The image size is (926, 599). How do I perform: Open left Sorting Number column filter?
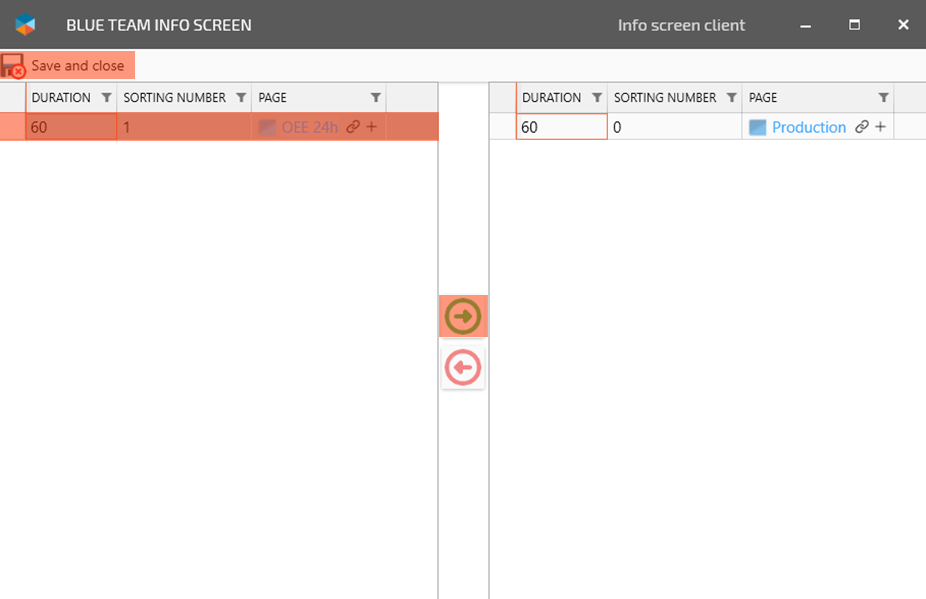[x=240, y=98]
